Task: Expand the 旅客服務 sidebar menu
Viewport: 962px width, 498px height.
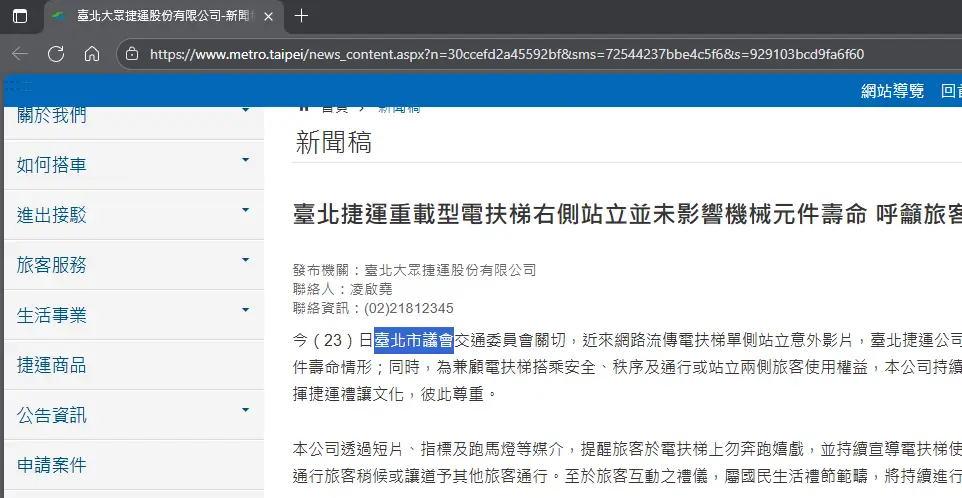Action: pyautogui.click(x=134, y=265)
